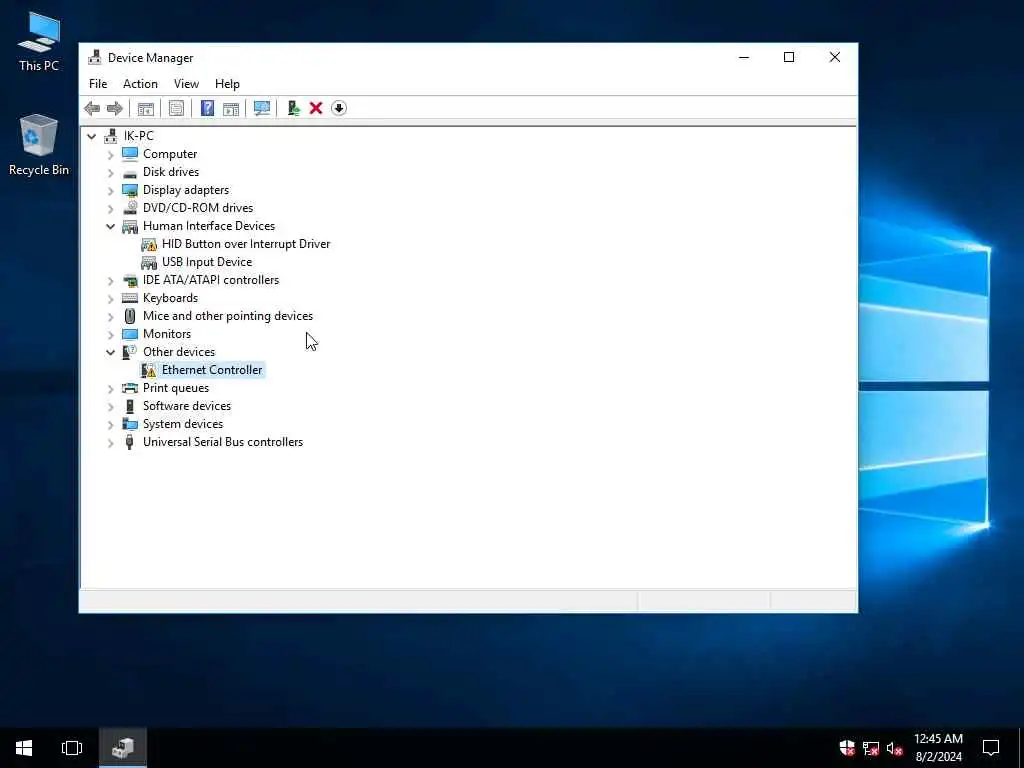The height and width of the screenshot is (768, 1024).
Task: Select the IK-PC computer name
Action: 138,136
